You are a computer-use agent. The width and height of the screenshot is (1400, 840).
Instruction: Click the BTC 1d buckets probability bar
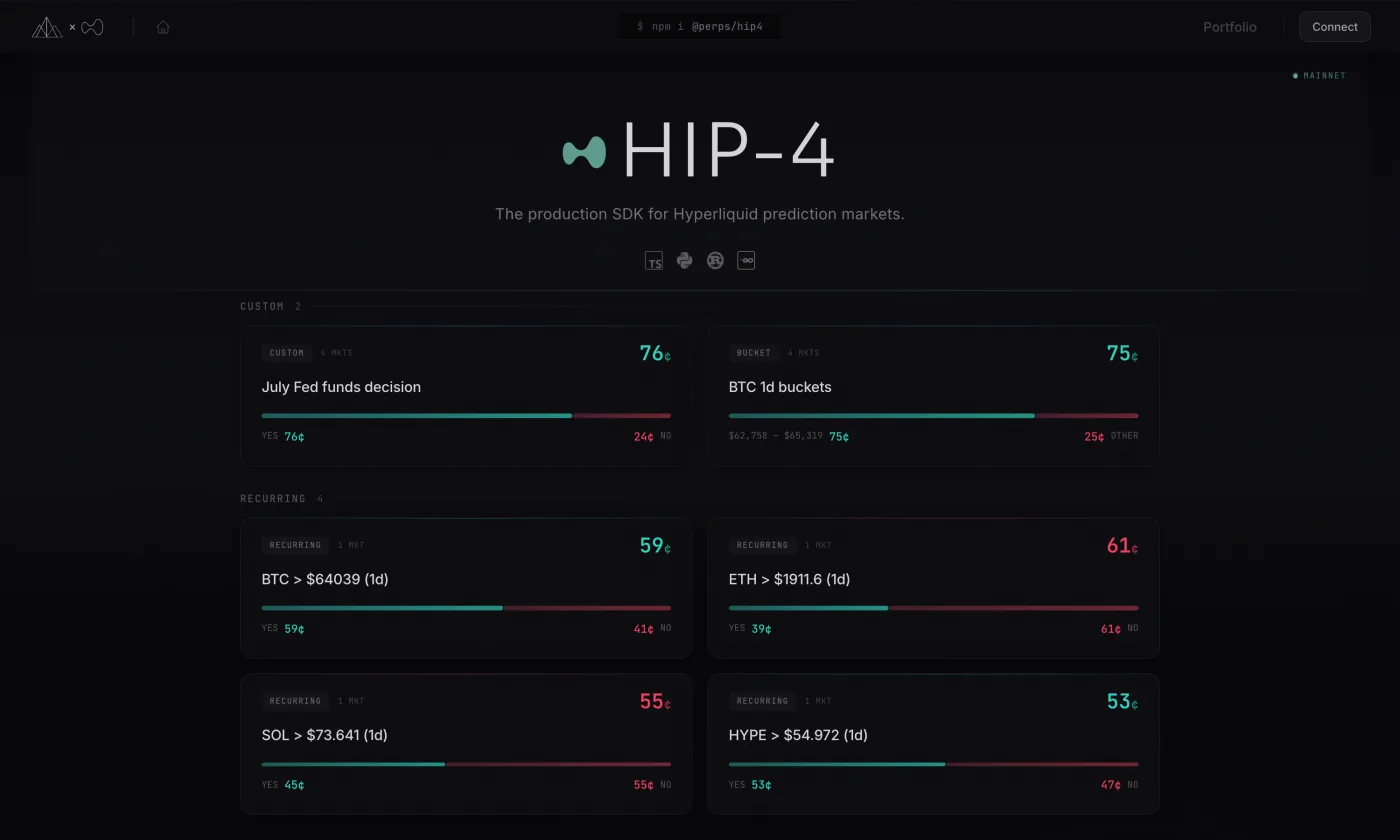[933, 416]
